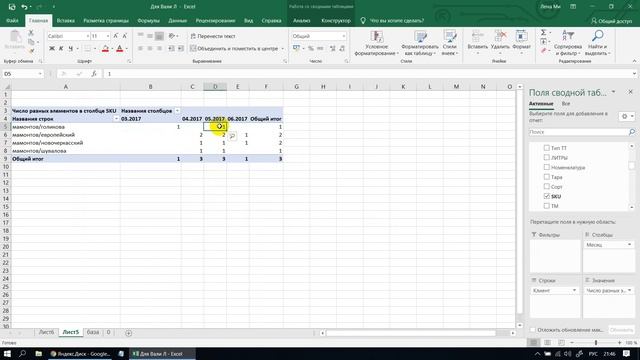This screenshot has width=640, height=360.
Task: Open the Месяц field dropdown in Columns area
Action: (629, 244)
